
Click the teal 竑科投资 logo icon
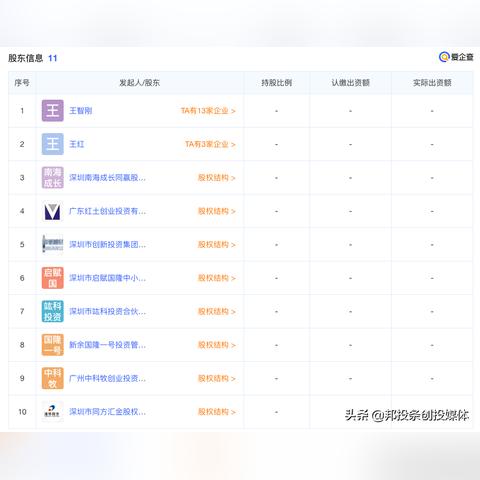click(52, 311)
